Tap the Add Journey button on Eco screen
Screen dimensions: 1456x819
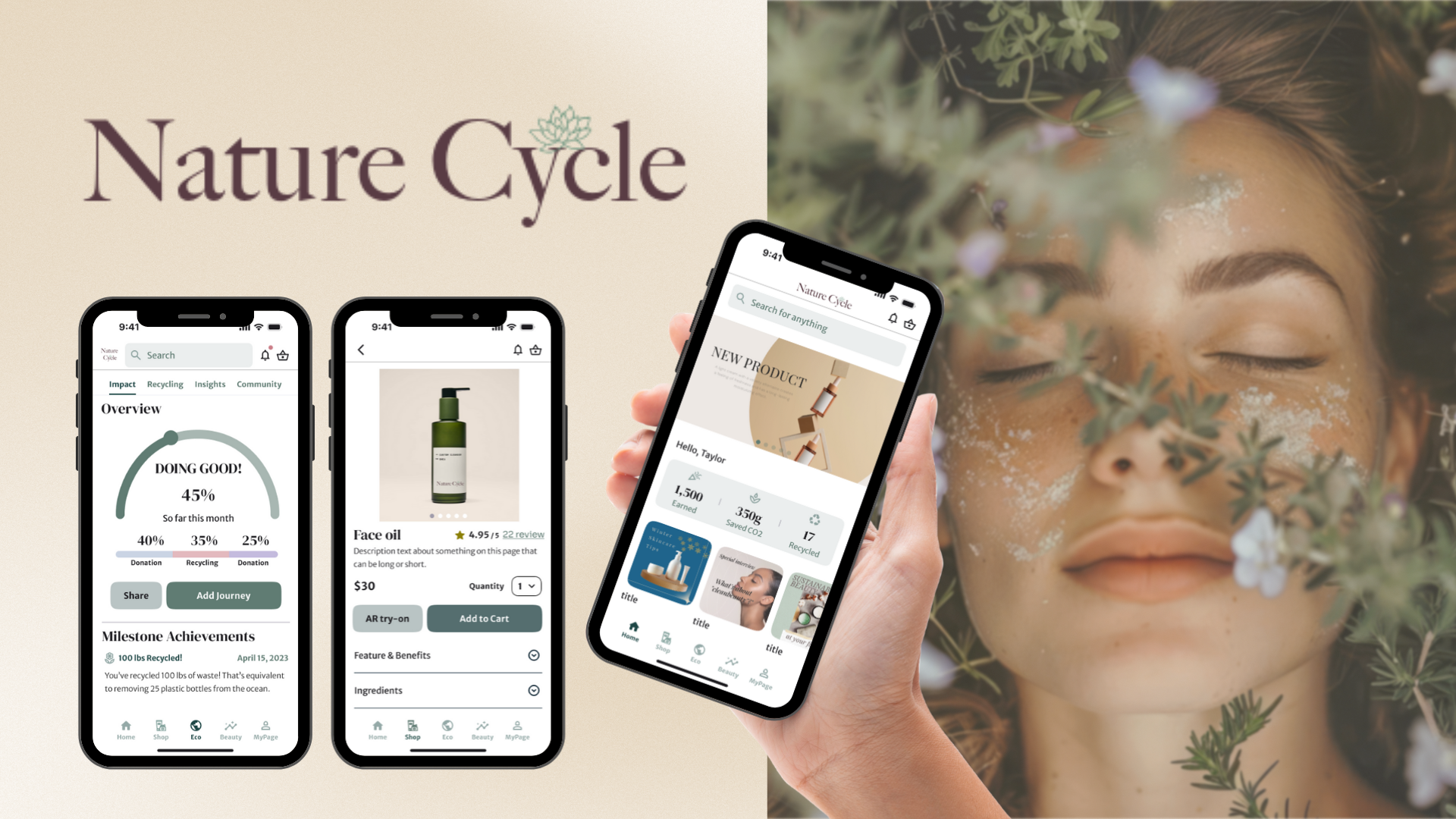coord(222,594)
